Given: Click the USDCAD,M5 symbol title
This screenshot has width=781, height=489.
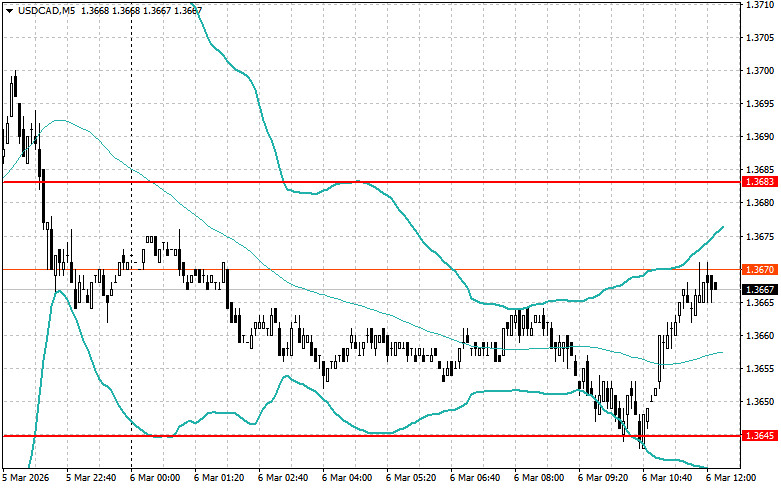Looking at the screenshot, I should (x=46, y=10).
